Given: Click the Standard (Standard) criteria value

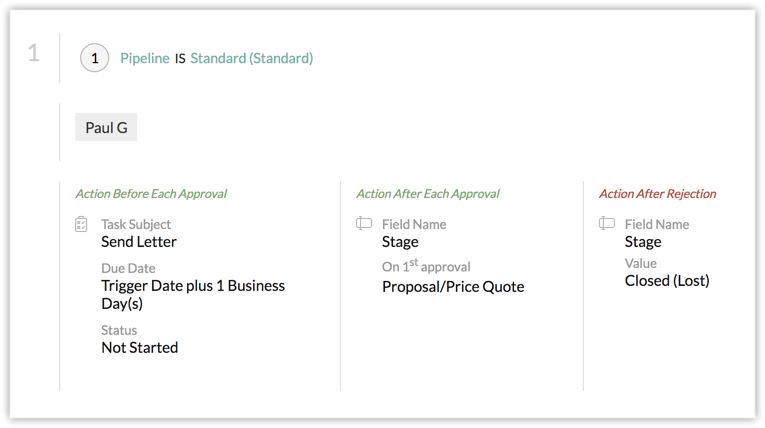Looking at the screenshot, I should pyautogui.click(x=251, y=59).
